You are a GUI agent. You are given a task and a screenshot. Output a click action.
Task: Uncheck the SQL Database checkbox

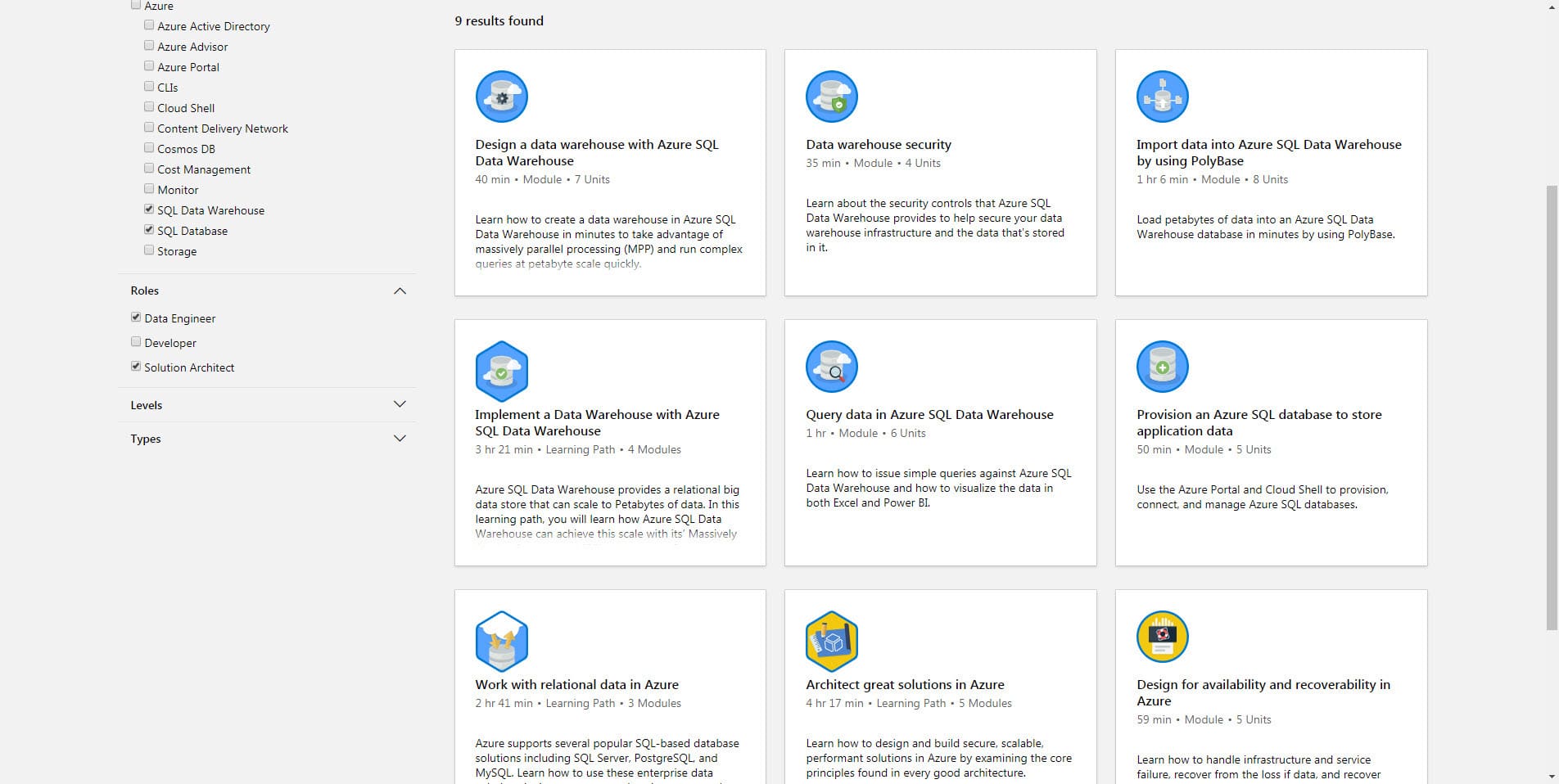149,230
